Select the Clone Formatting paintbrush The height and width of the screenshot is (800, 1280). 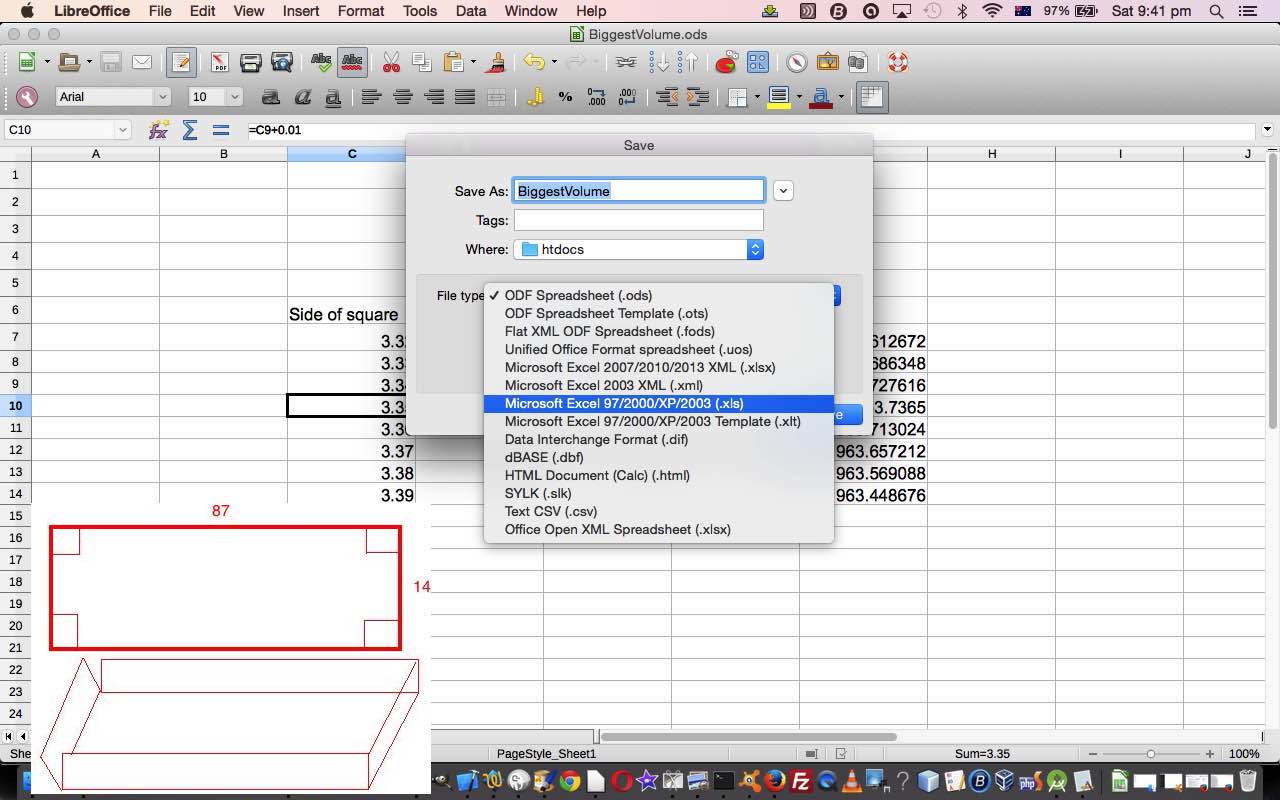coord(494,62)
